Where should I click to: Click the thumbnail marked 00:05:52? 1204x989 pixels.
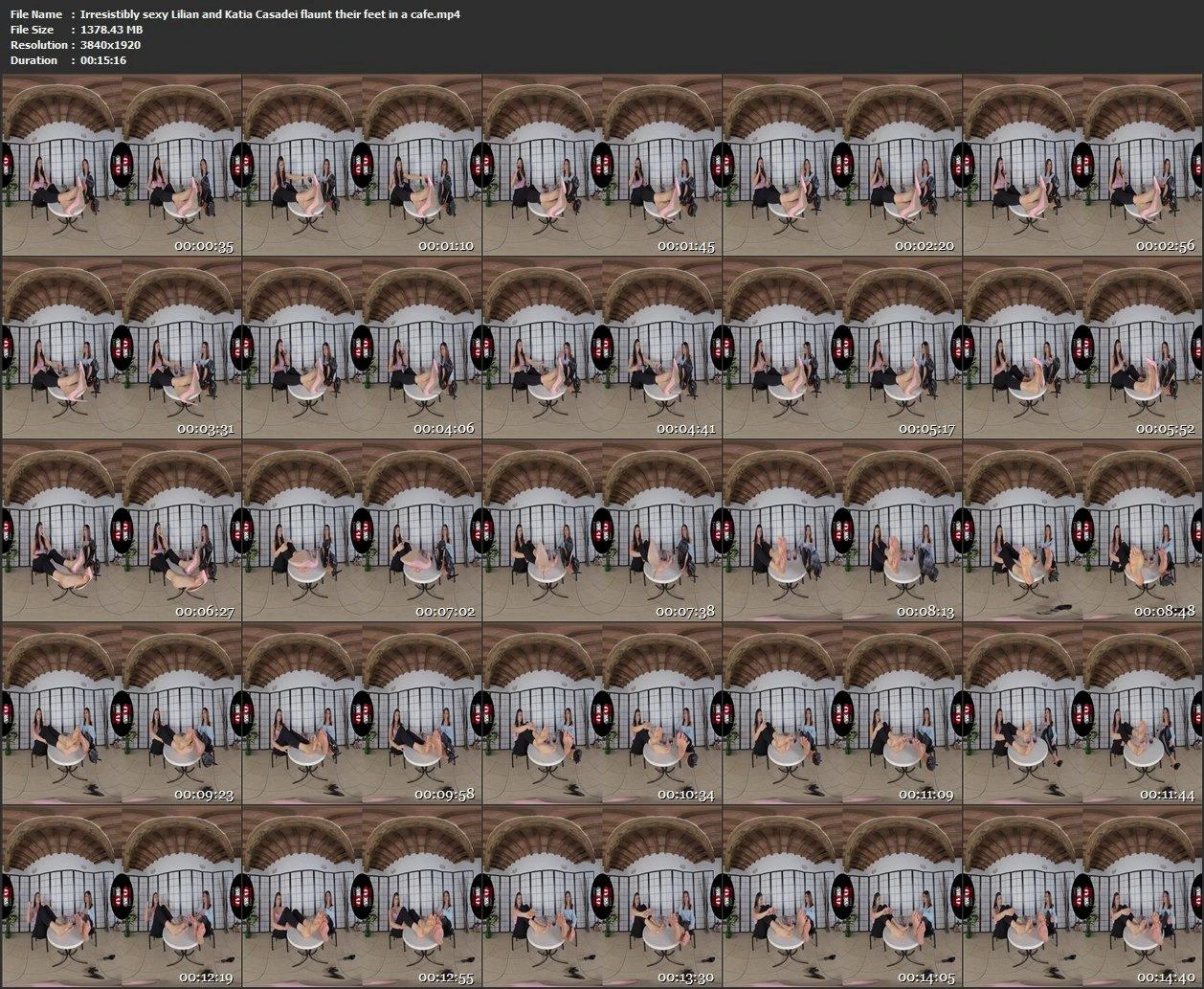coord(1082,348)
